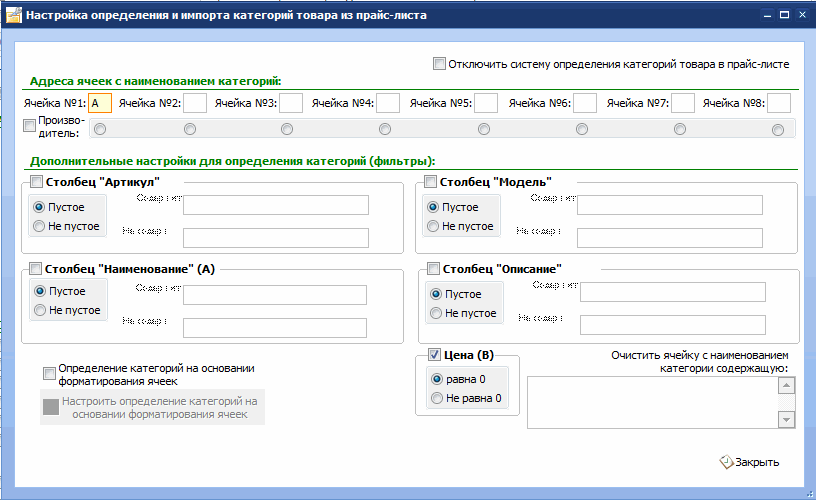Click the Ячейка №6 input field
Viewport: 816px width, 500px height.
(585, 103)
